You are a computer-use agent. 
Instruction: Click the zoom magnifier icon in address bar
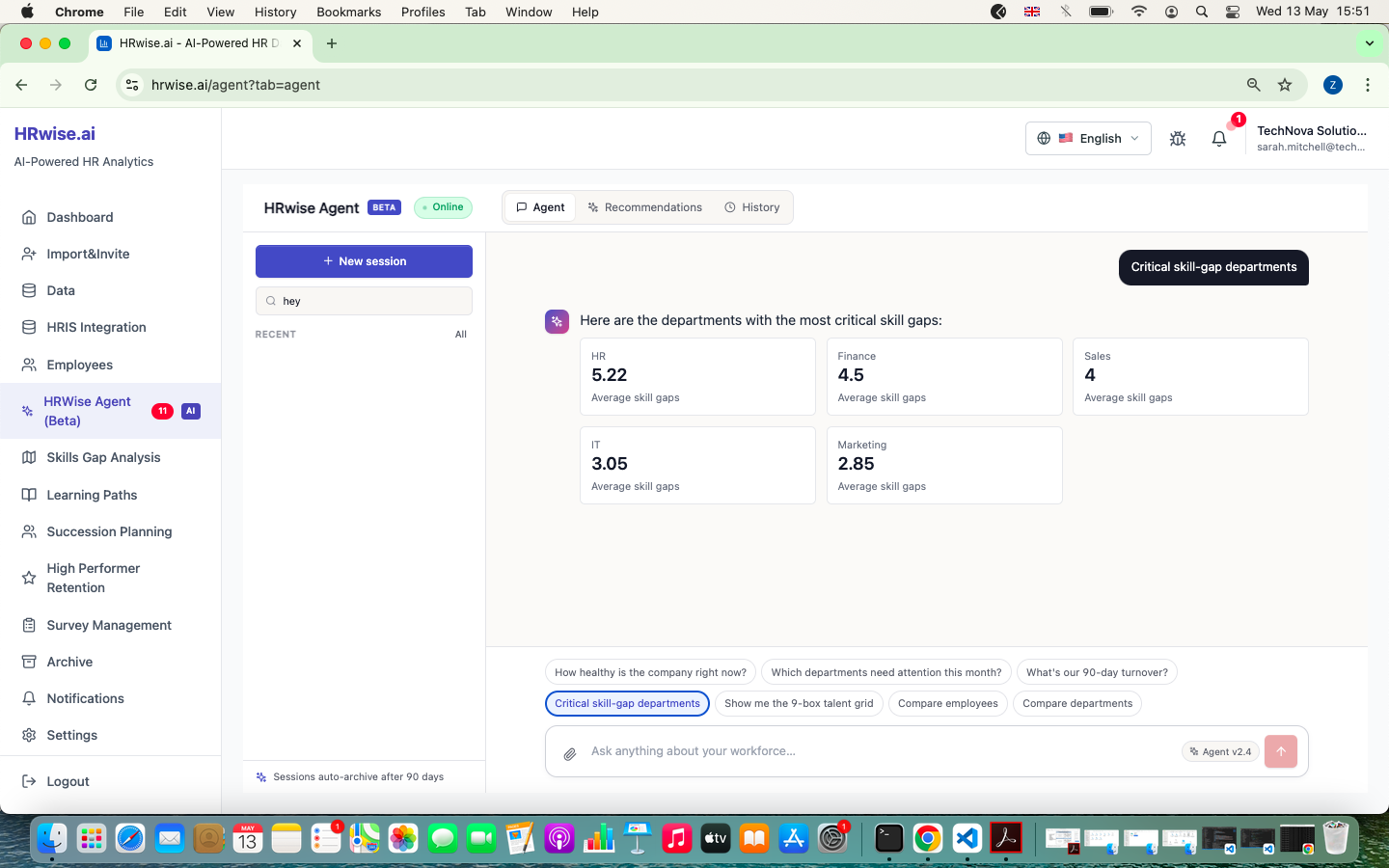(x=1254, y=85)
